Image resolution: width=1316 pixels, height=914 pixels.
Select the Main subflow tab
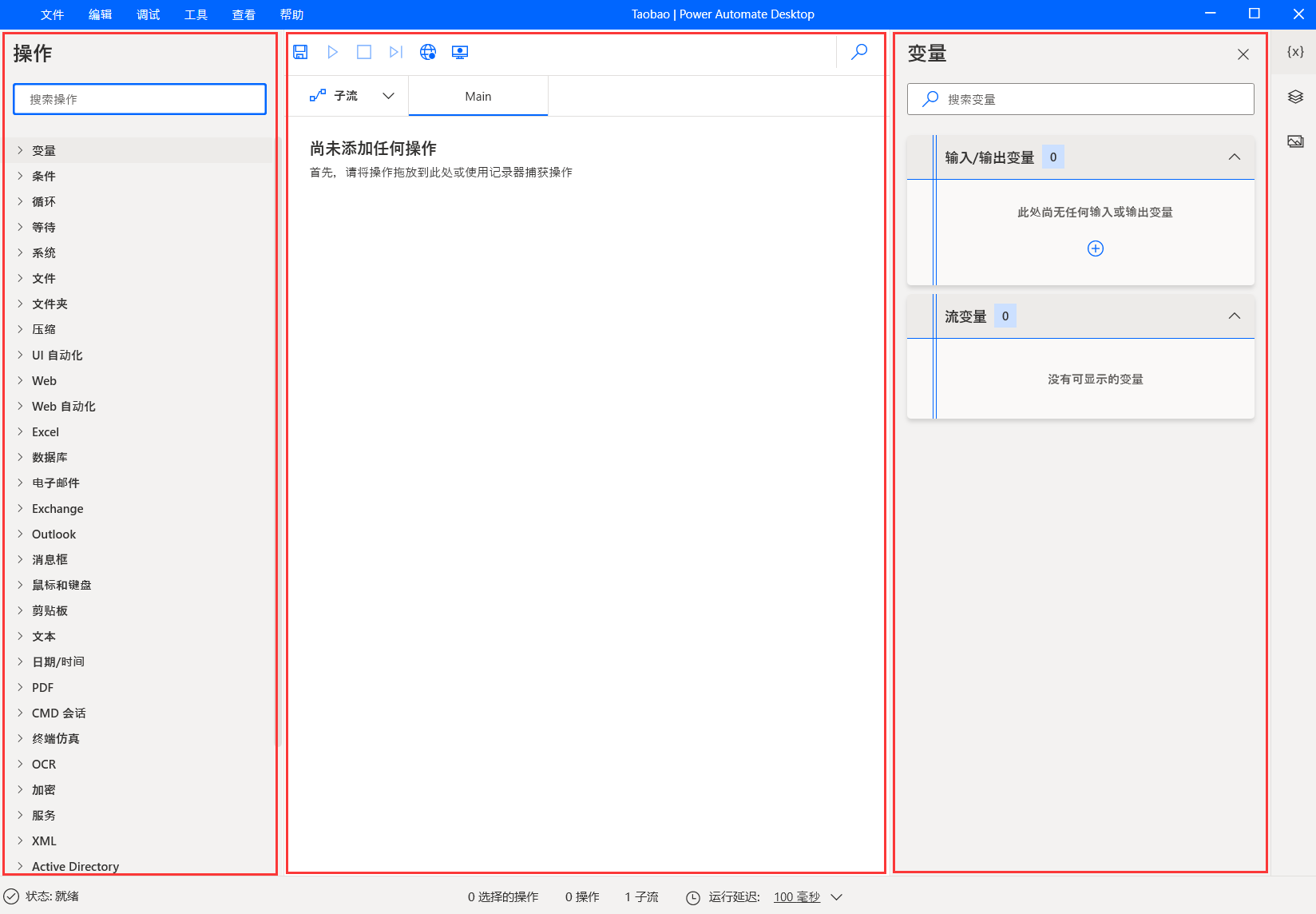[478, 96]
